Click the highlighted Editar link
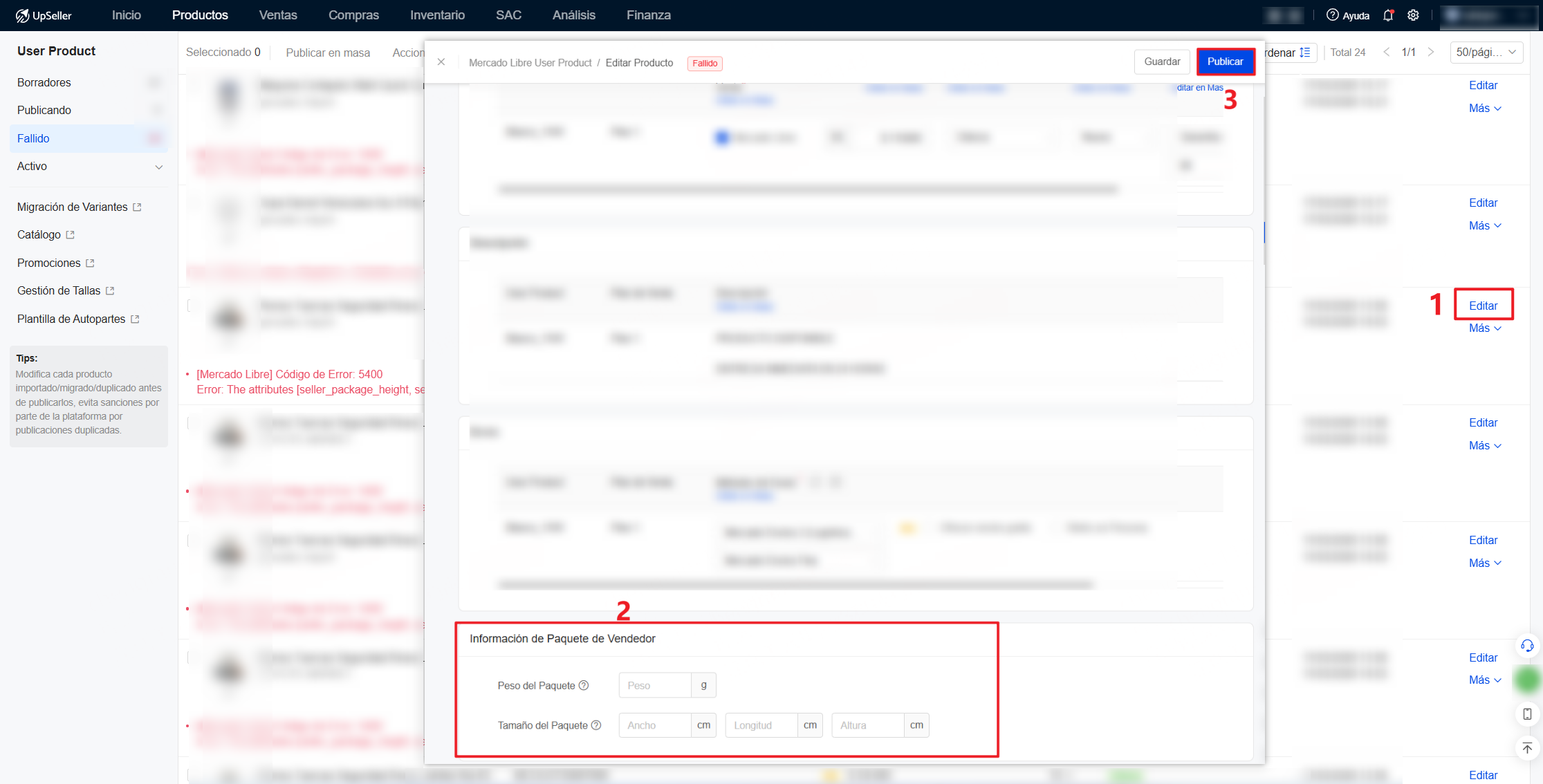 point(1483,306)
